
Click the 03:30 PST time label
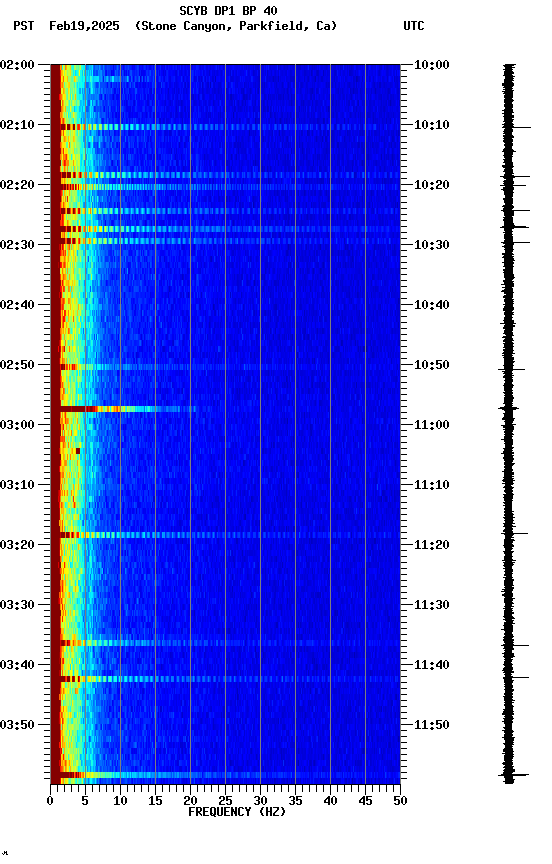17,605
